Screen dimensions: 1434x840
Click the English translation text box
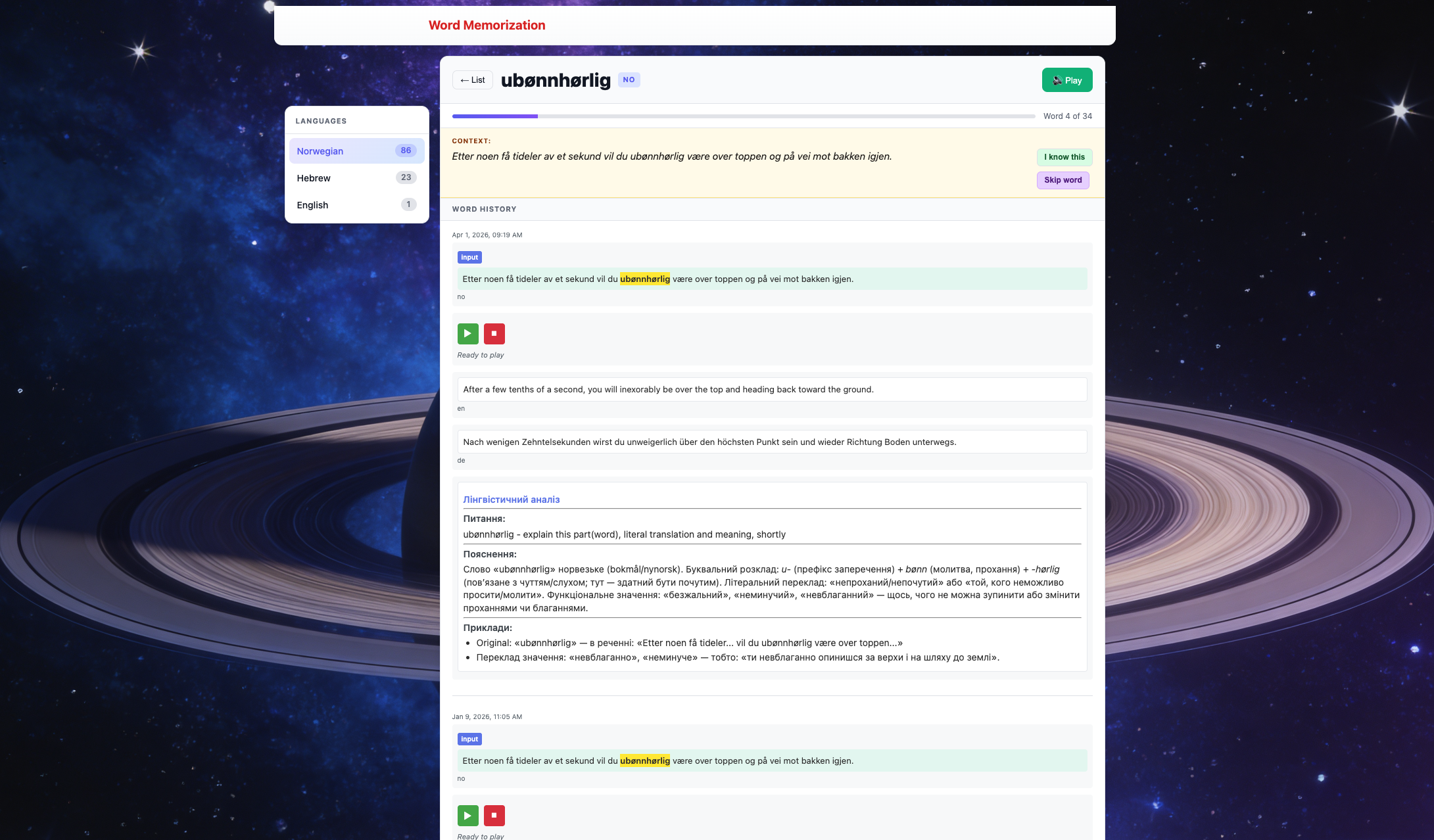click(772, 390)
